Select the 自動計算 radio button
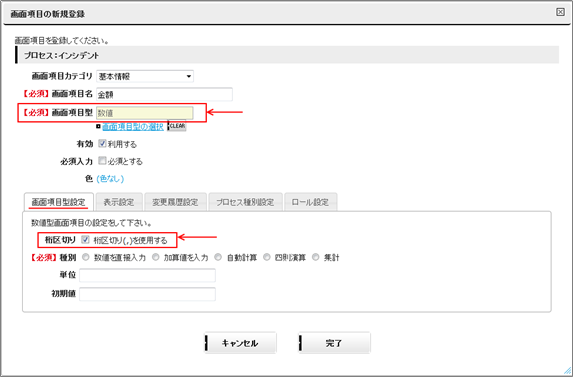The width and height of the screenshot is (573, 377). [x=218, y=257]
